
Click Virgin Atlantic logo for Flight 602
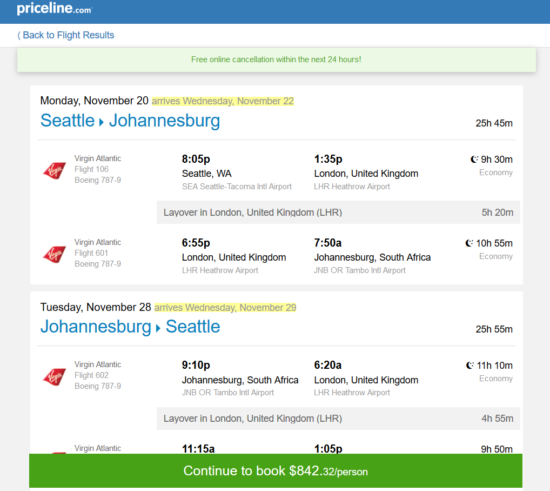54,377
